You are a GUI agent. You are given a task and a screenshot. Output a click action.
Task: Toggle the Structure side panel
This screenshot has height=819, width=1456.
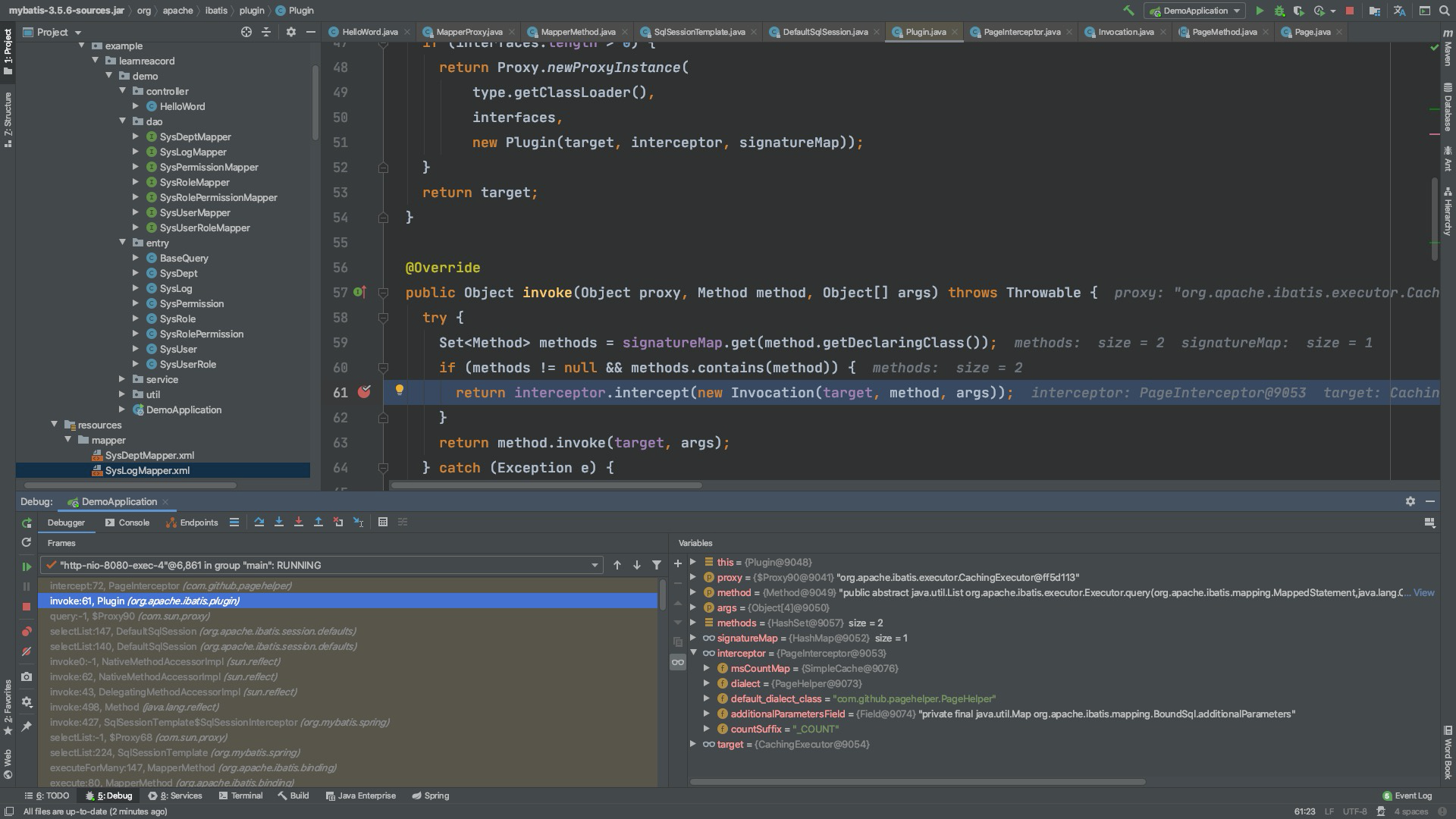[8, 120]
